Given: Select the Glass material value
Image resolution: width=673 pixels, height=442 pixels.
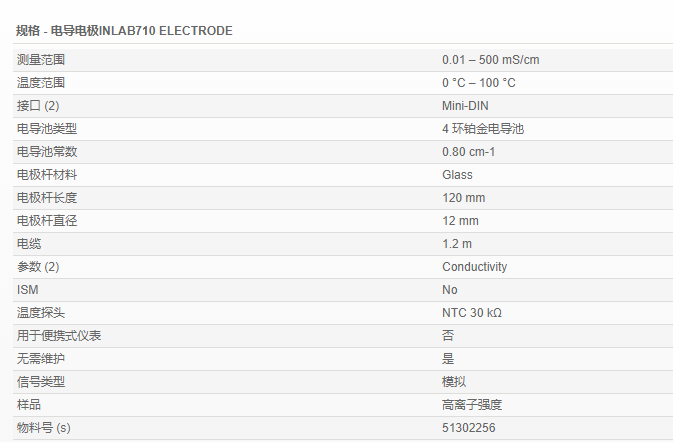Looking at the screenshot, I should [457, 175].
